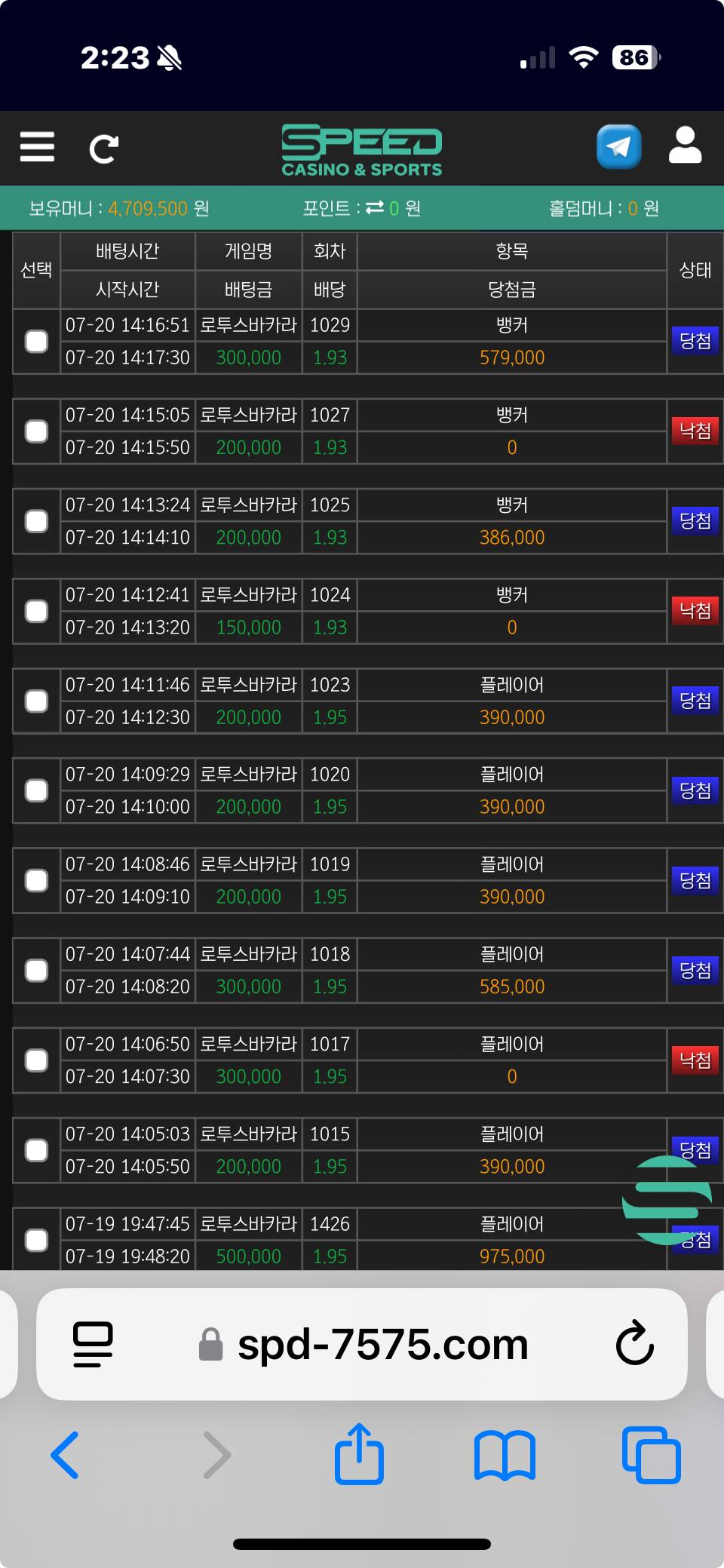
Task: Tick the checkbox for round 1018 bet
Action: [36, 971]
